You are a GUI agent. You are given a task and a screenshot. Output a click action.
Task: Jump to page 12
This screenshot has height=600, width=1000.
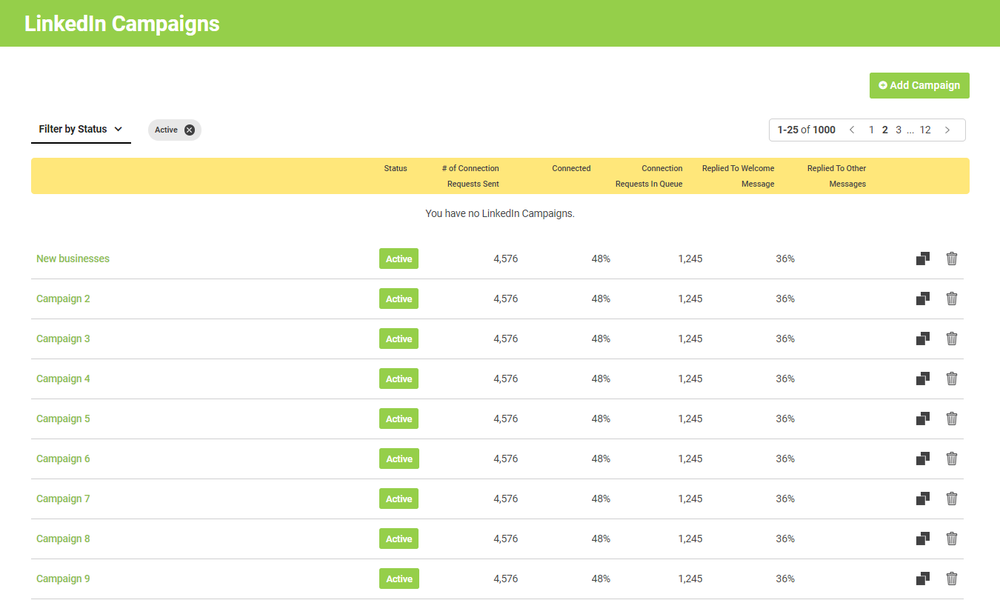925,129
